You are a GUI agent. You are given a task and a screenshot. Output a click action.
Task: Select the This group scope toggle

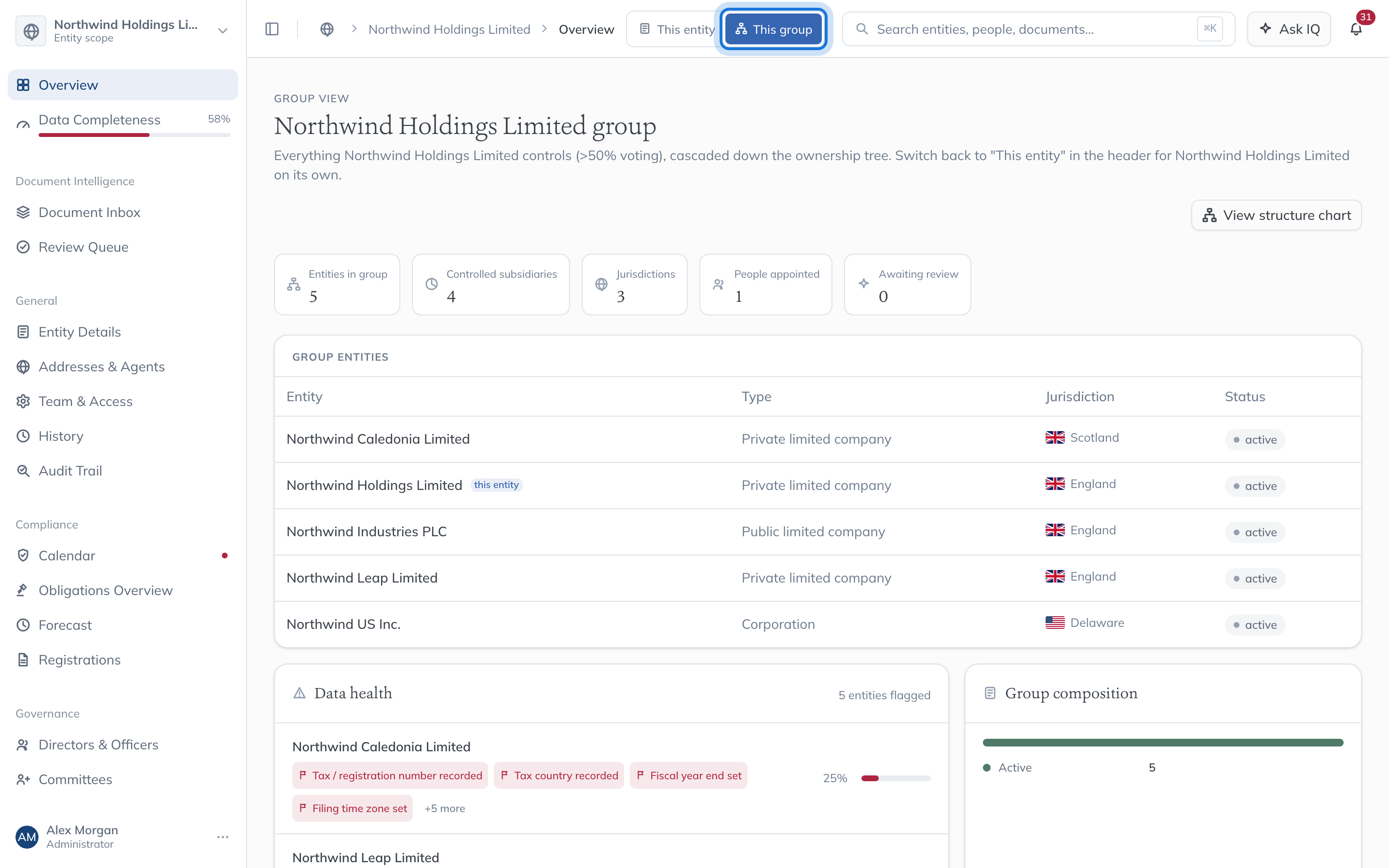[774, 29]
